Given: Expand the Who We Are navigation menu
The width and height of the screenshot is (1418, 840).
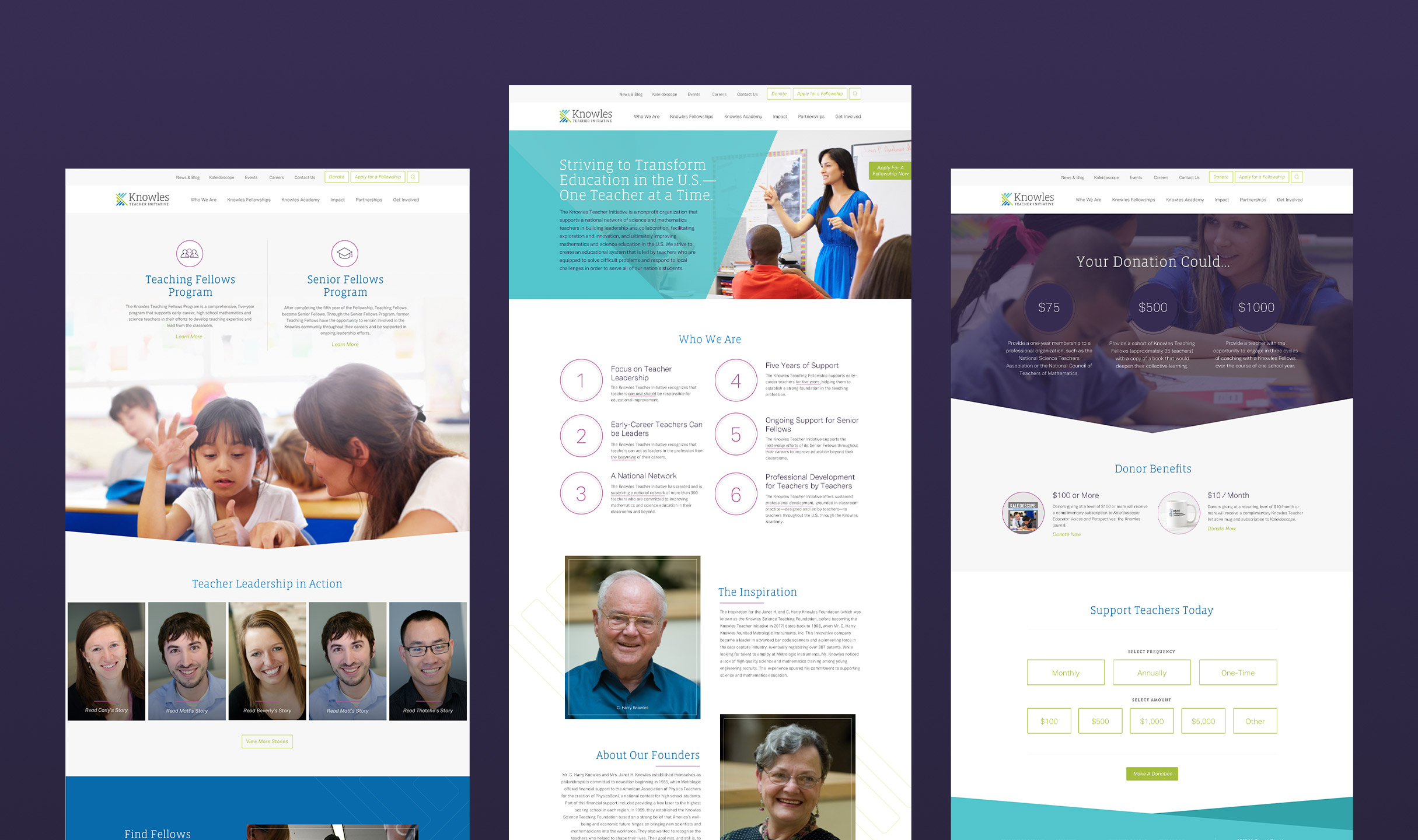Looking at the screenshot, I should pos(645,116).
